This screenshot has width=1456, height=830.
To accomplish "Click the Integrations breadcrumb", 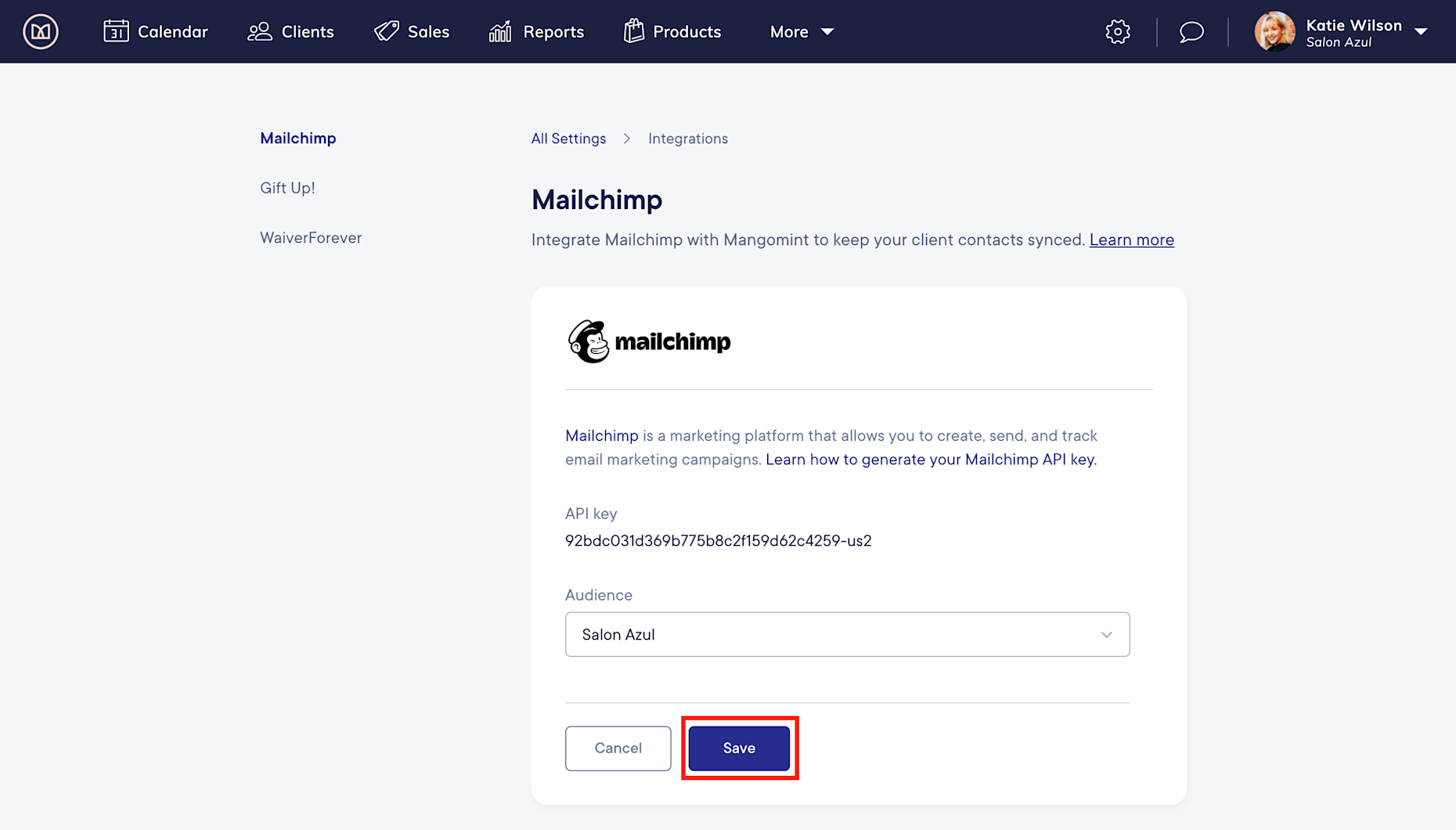I will point(688,139).
